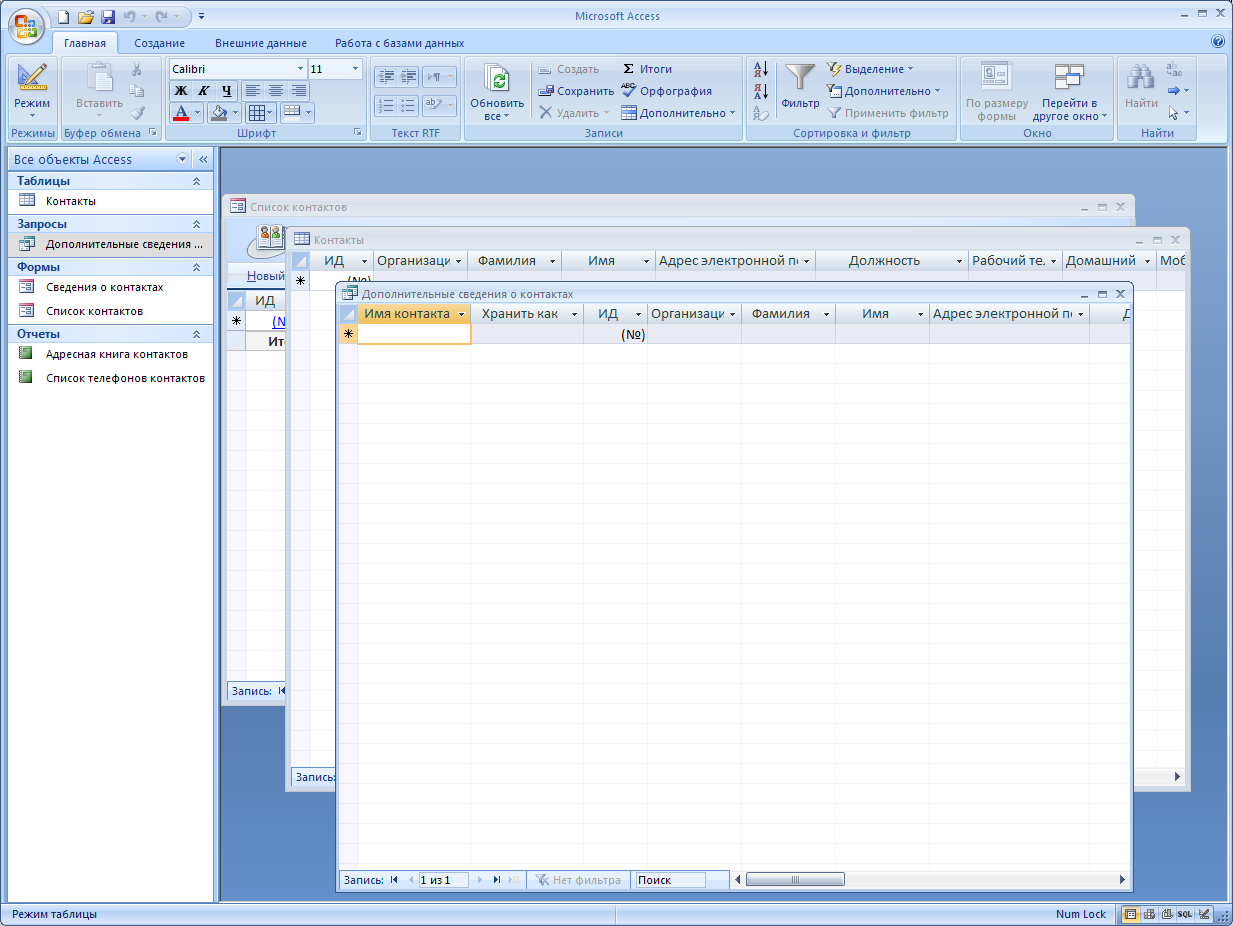The width and height of the screenshot is (1233, 926).
Task: Open the font size 11 dropdown
Action: click(355, 69)
